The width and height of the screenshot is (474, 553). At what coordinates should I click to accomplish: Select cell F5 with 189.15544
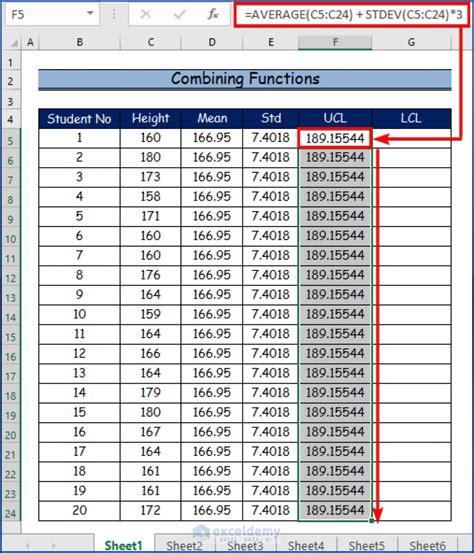pyautogui.click(x=335, y=138)
